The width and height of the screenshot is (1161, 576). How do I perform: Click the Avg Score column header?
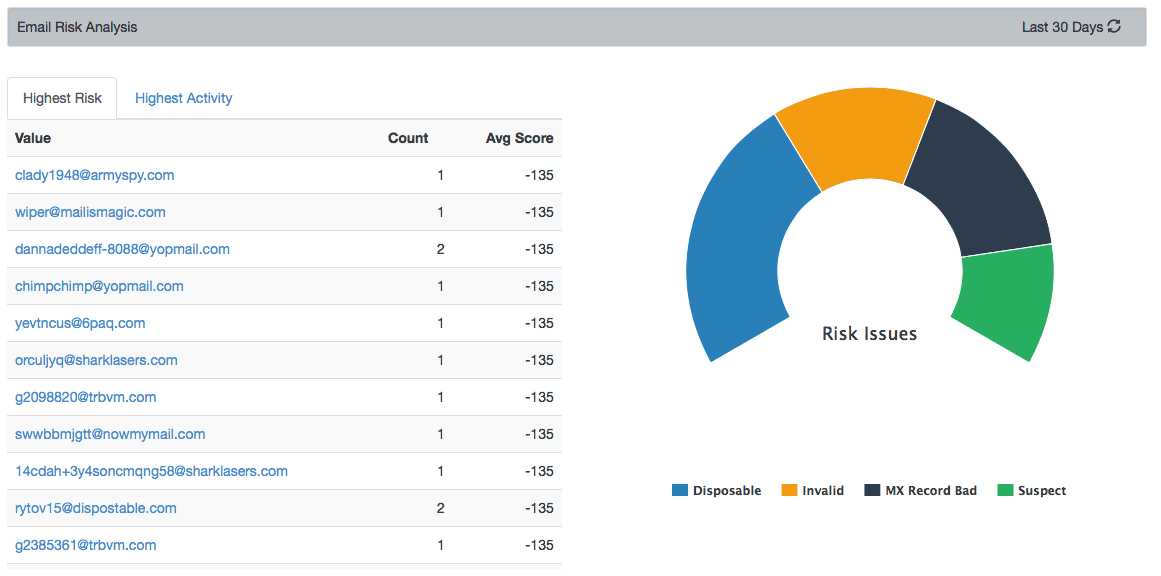(520, 138)
